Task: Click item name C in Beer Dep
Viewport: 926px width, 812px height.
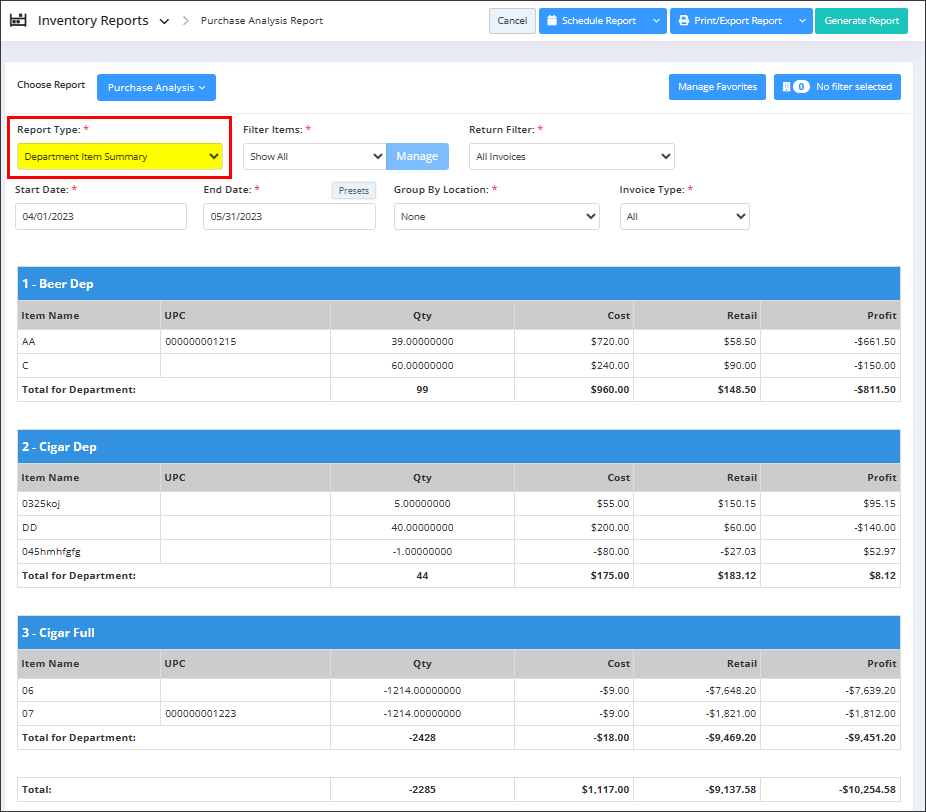Action: (x=25, y=366)
